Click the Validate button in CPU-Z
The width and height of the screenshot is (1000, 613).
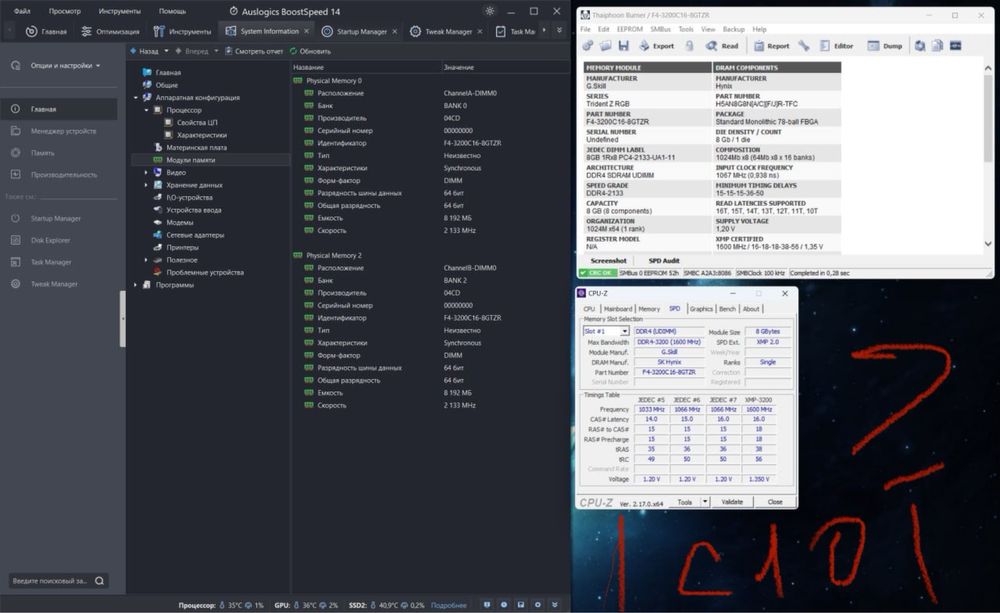(x=732, y=502)
